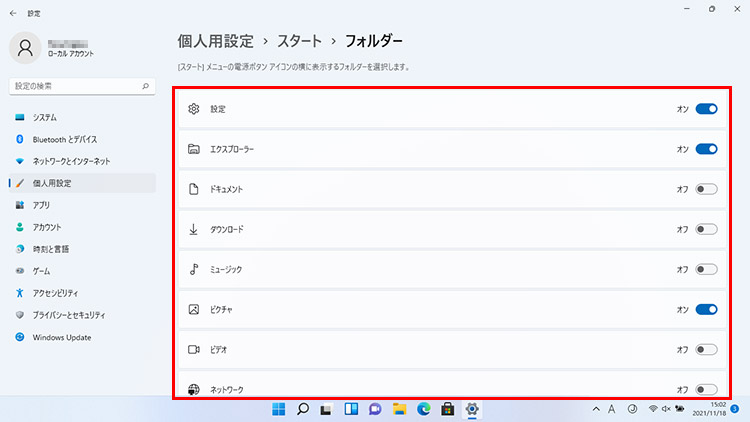Select the アプリ sidebar icon
The width and height of the screenshot is (750, 422).
(x=20, y=205)
